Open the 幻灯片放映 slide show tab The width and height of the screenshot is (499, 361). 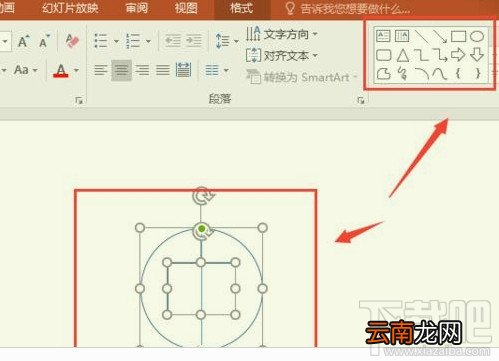click(70, 8)
